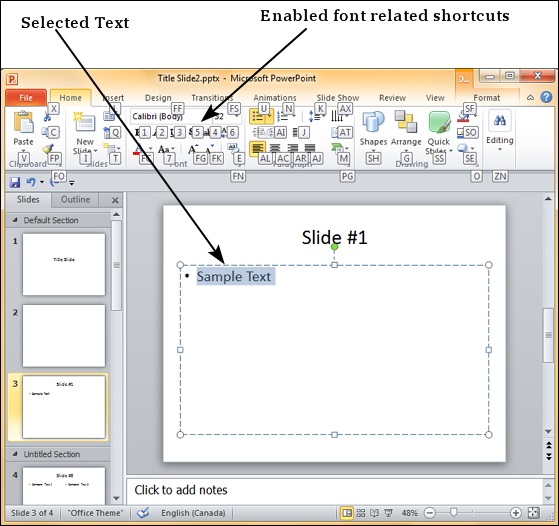Start Slide Show from status bar icon

[x=388, y=513]
